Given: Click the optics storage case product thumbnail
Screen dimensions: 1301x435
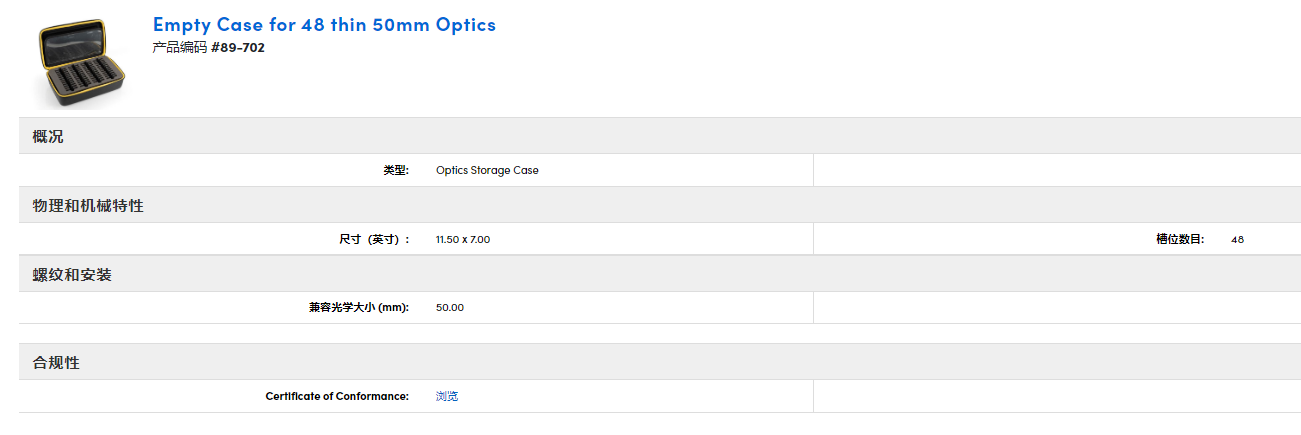Looking at the screenshot, I should tap(82, 62).
